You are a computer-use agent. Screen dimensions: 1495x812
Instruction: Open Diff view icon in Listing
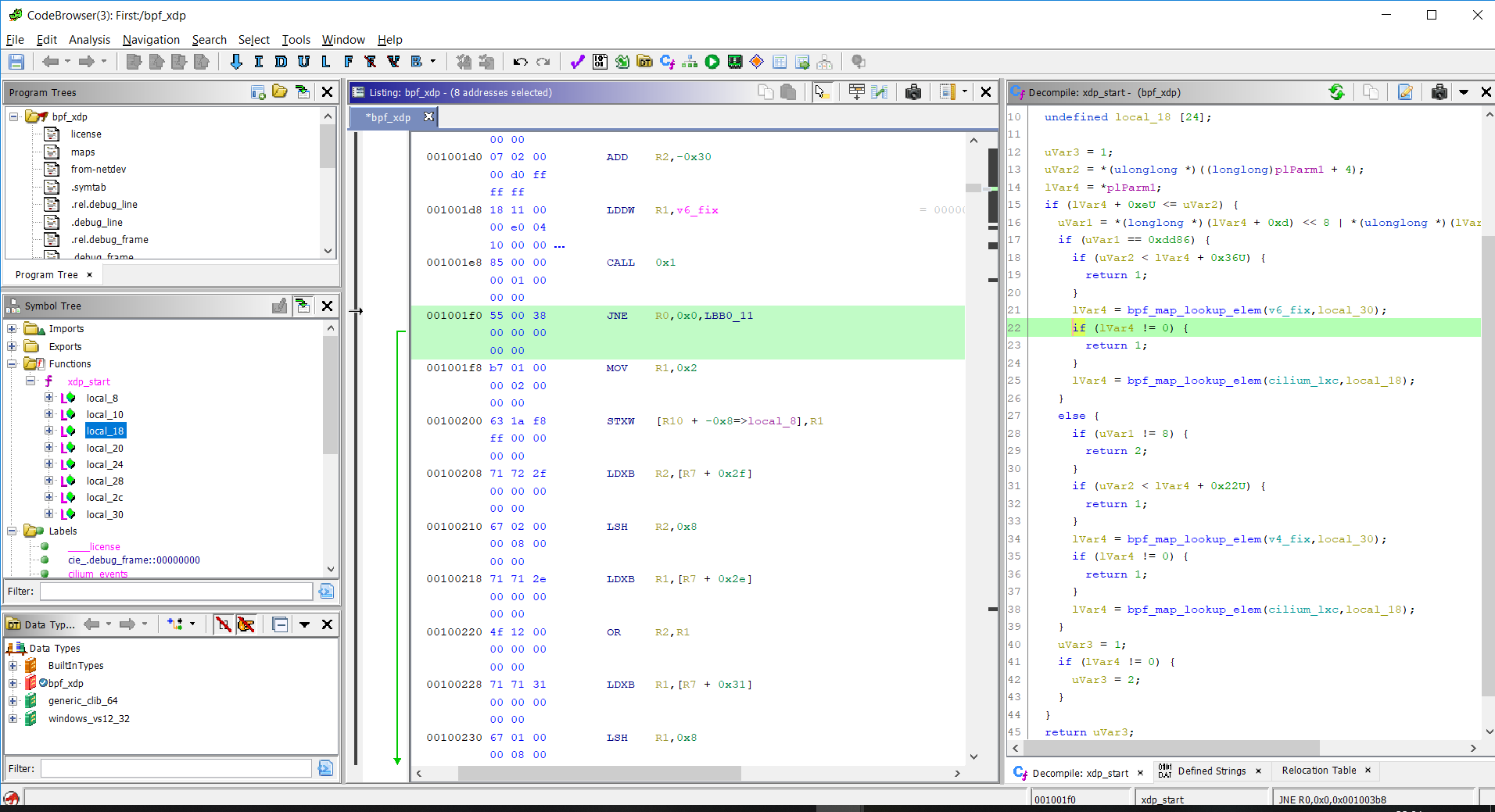(880, 92)
